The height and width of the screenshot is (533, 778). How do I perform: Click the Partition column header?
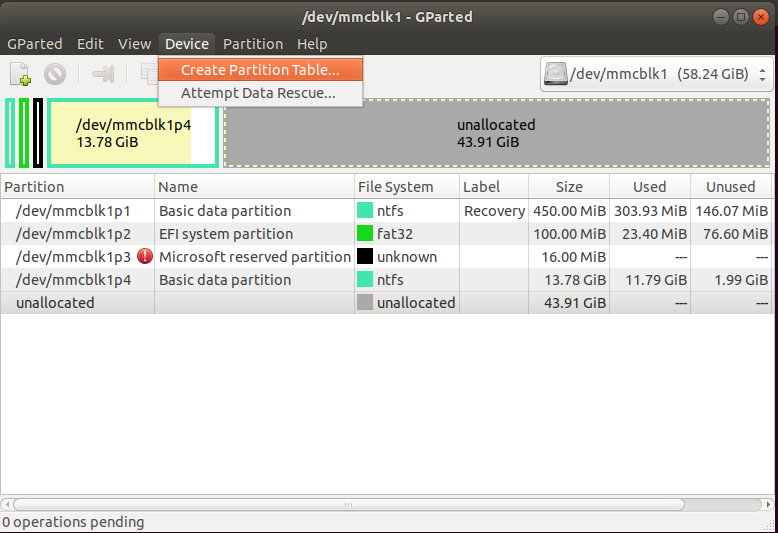[78, 187]
